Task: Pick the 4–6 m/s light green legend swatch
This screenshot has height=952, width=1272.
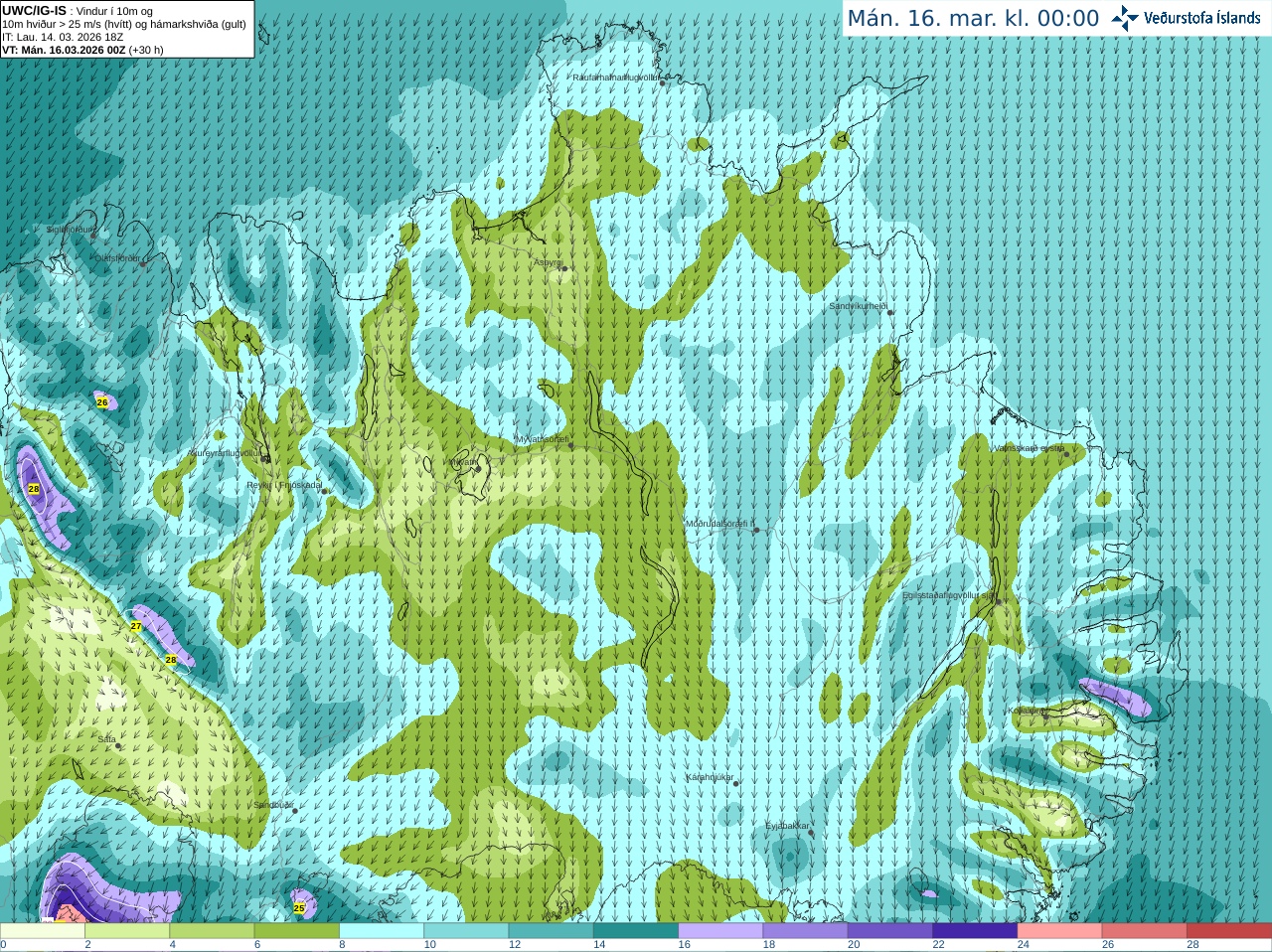Action: click(x=212, y=931)
